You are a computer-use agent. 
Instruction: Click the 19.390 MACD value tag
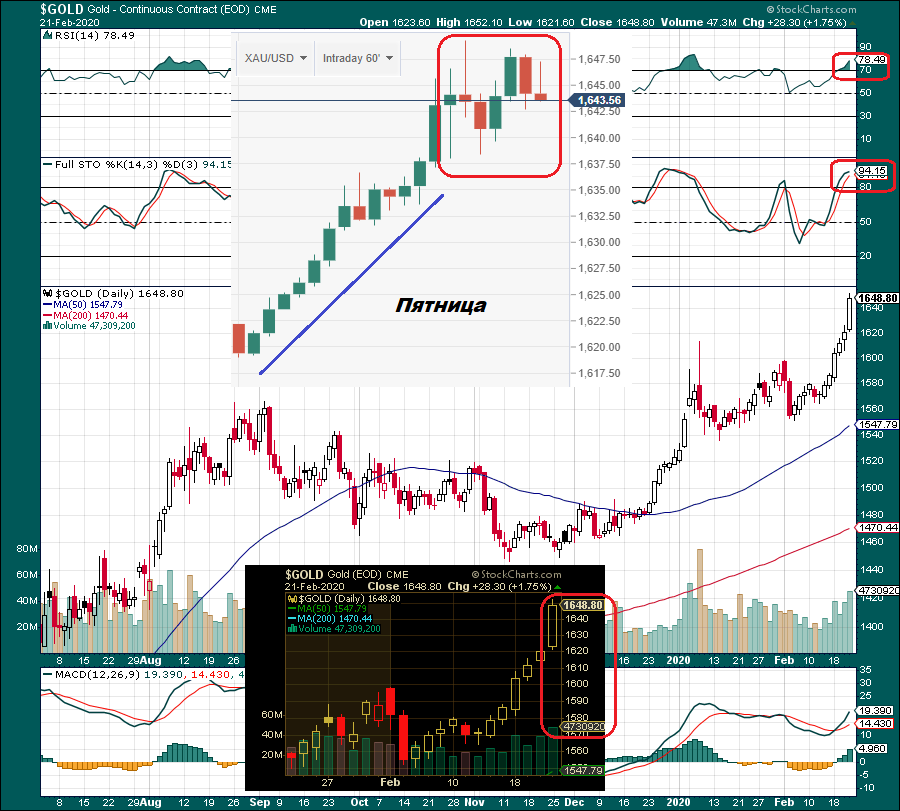coord(875,711)
